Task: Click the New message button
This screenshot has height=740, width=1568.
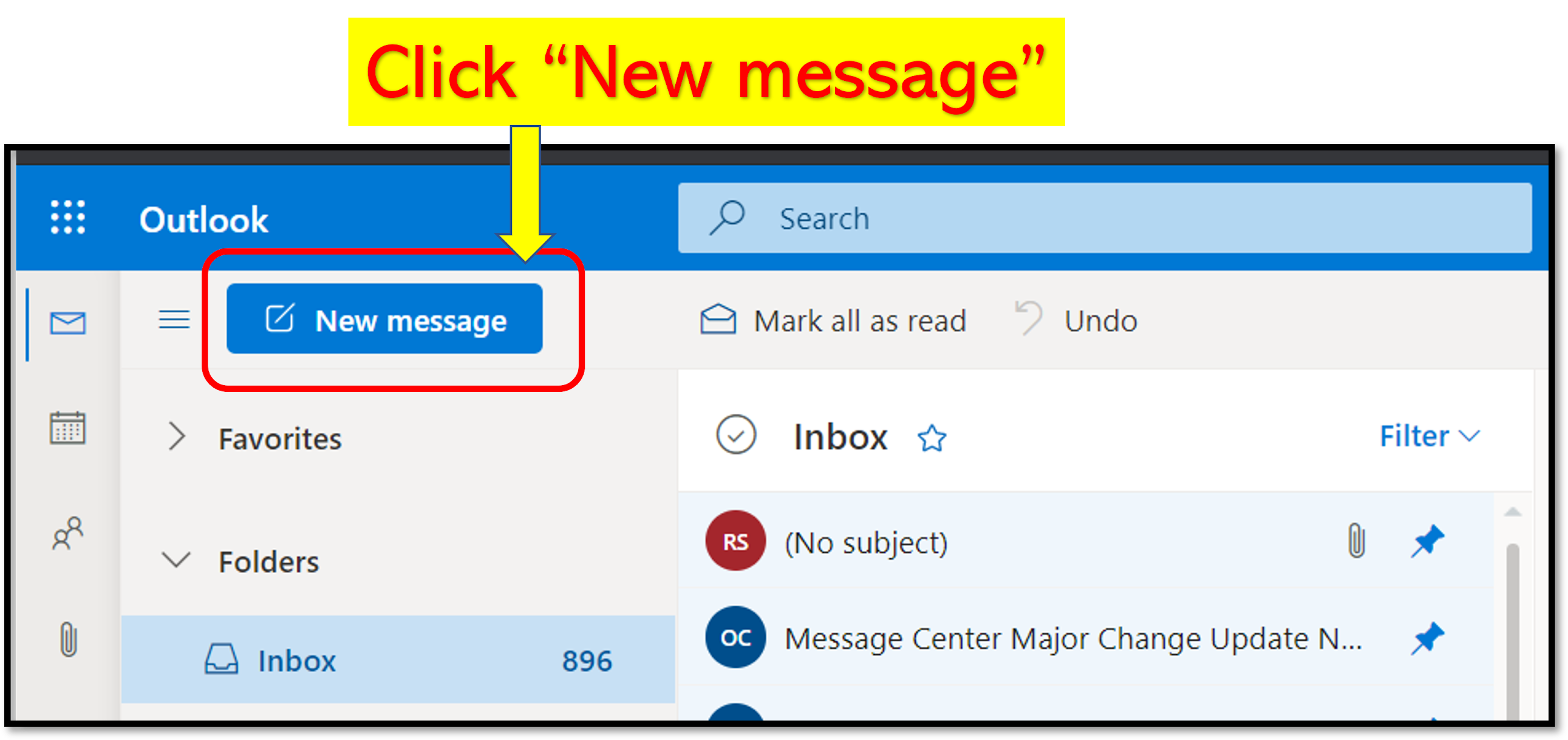Action: click(384, 319)
